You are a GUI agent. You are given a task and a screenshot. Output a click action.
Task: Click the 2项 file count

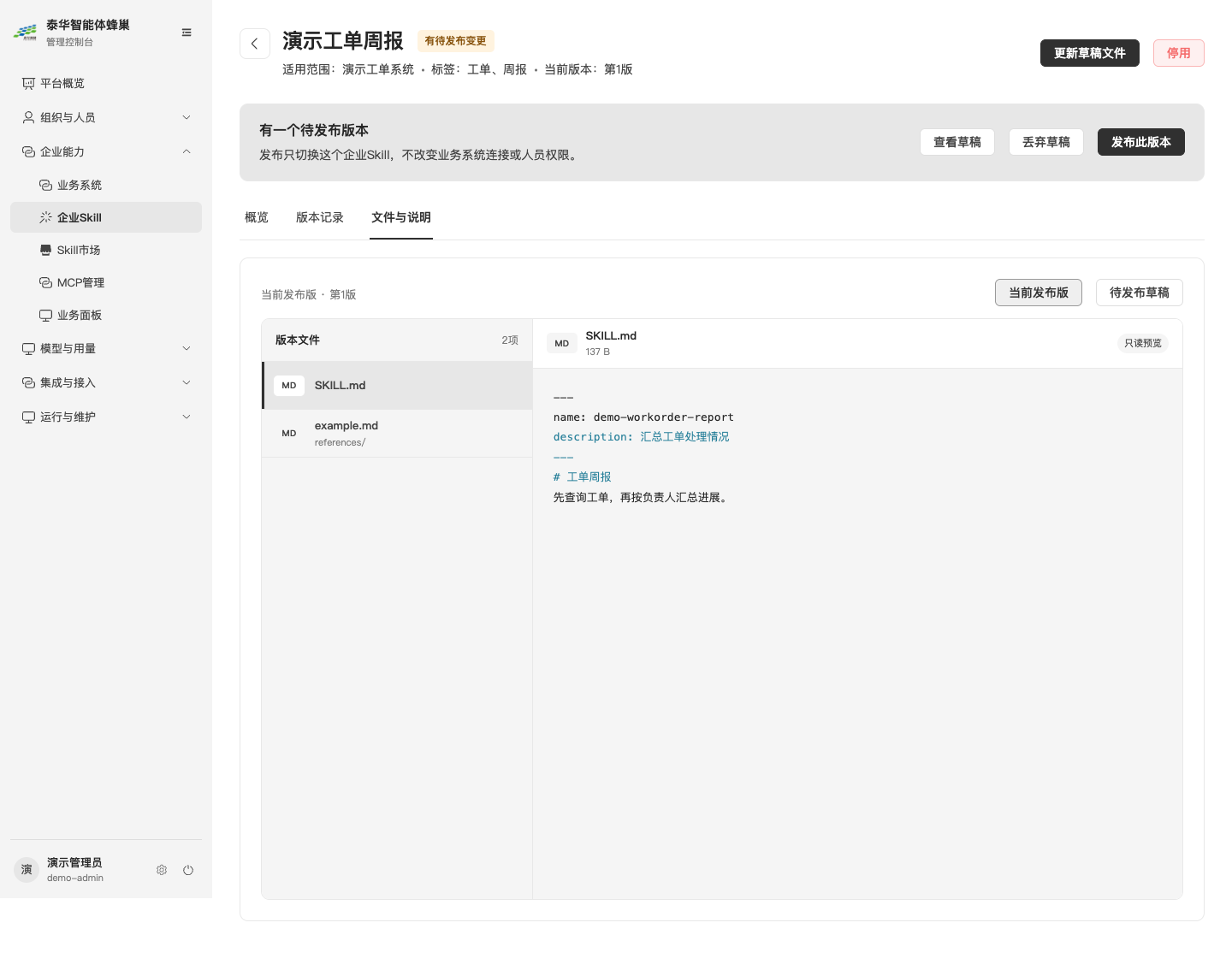[x=510, y=340]
